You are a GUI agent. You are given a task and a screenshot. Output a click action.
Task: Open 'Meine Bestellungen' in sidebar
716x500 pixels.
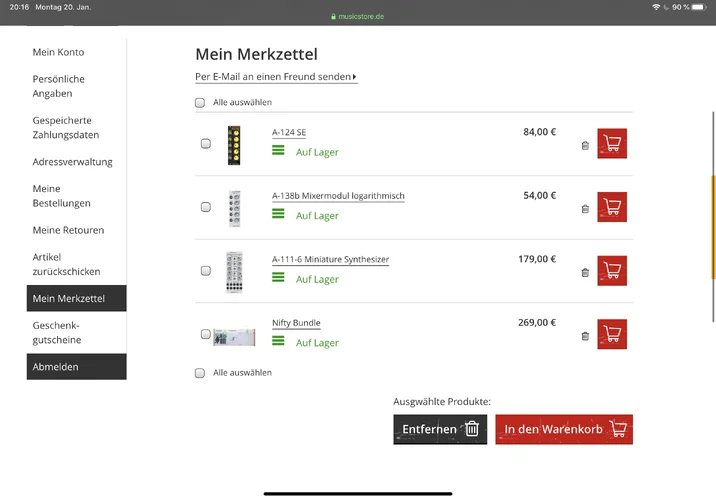click(61, 196)
